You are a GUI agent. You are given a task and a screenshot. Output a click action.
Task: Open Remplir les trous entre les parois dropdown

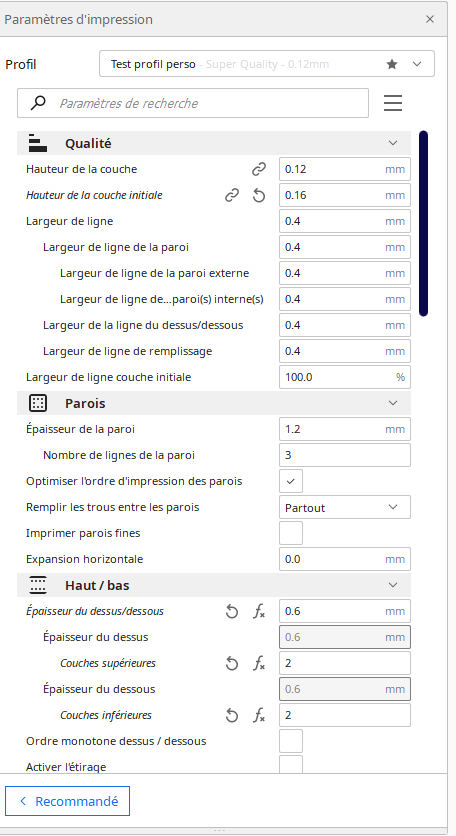(345, 507)
